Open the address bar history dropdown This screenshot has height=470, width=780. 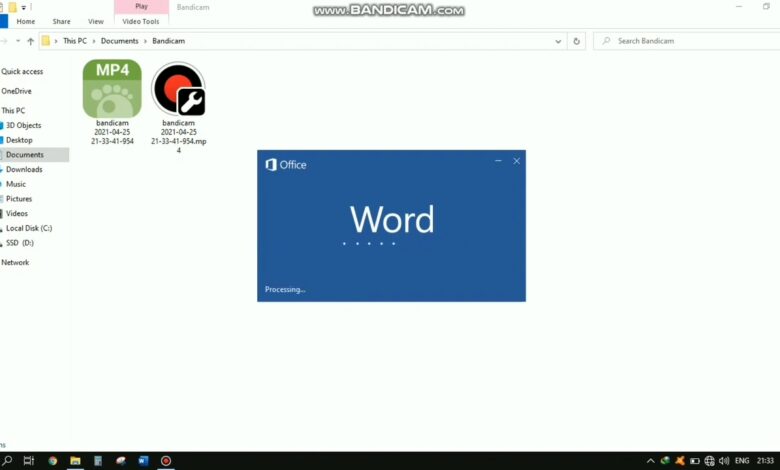558,41
